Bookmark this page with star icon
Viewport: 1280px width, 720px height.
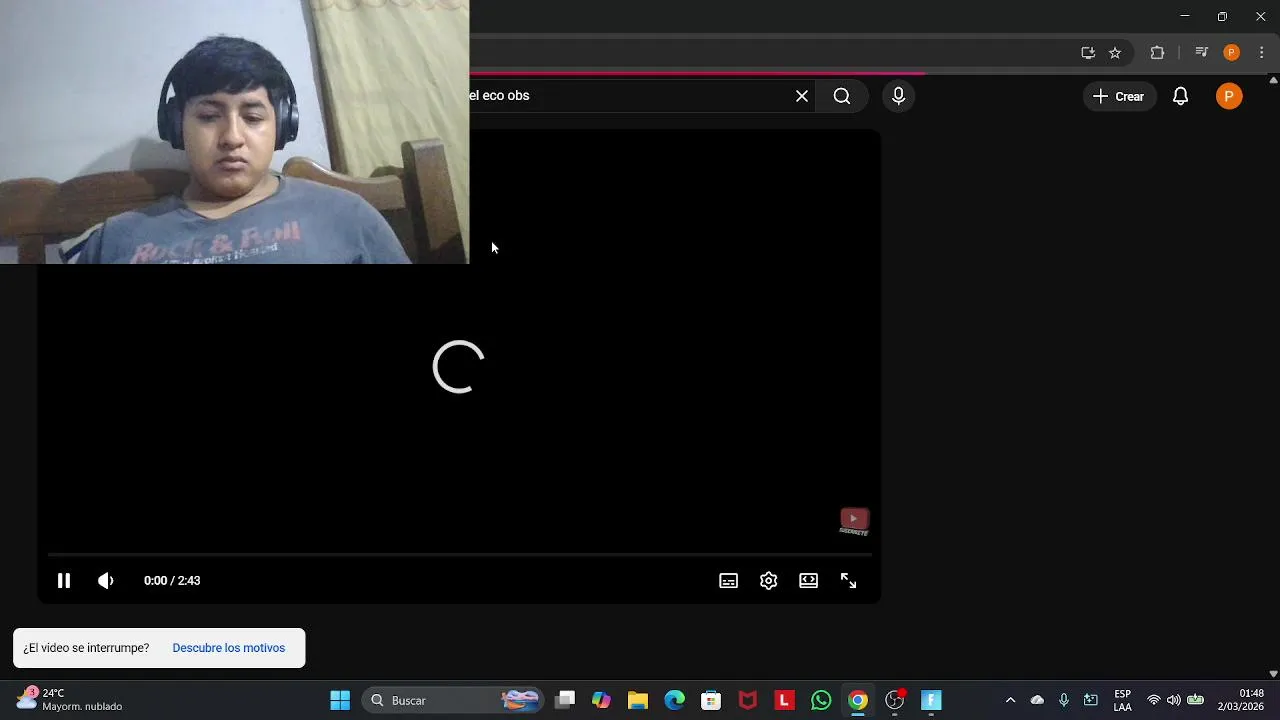click(1115, 53)
